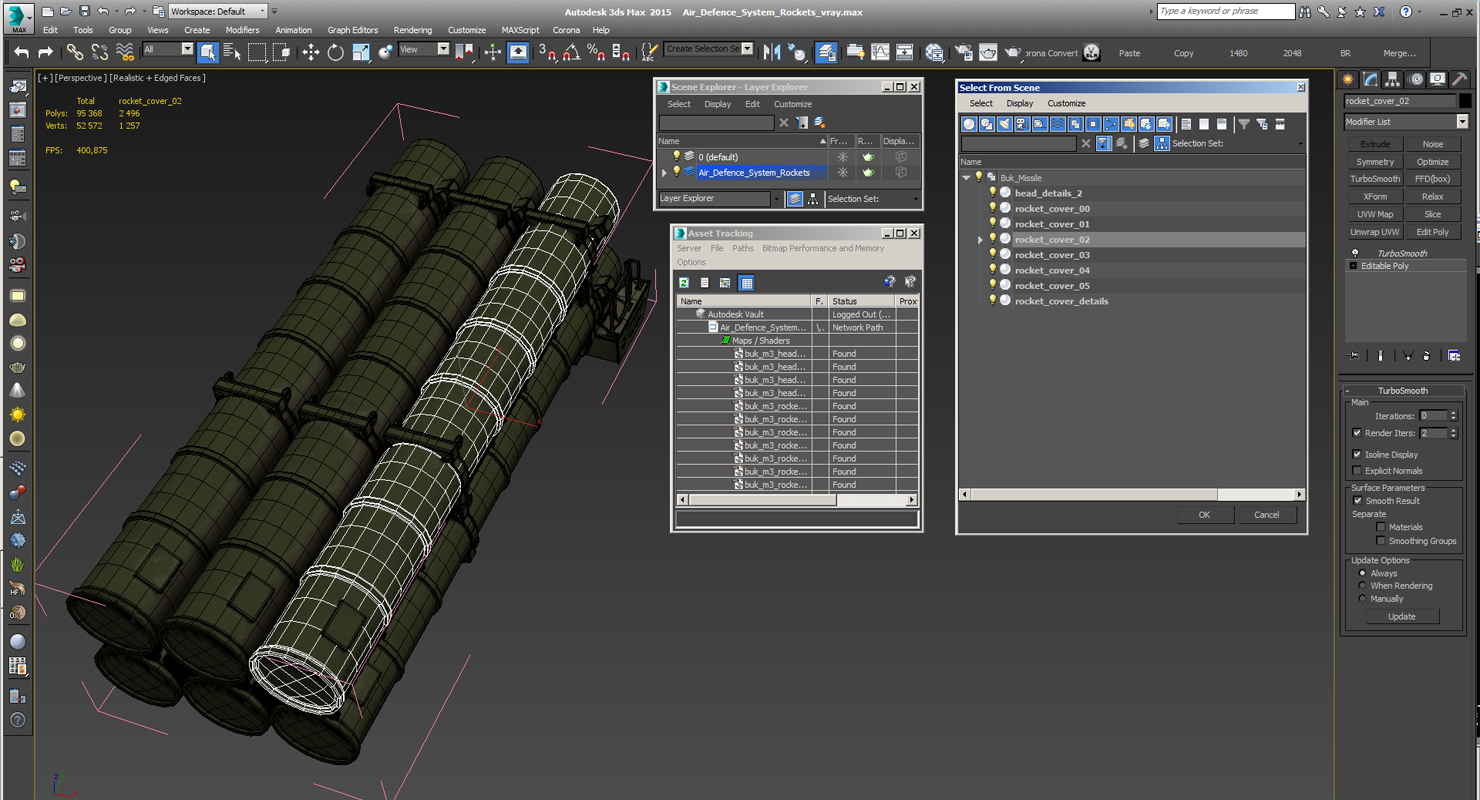Toggle the Isoline Display checkbox

[1357, 454]
